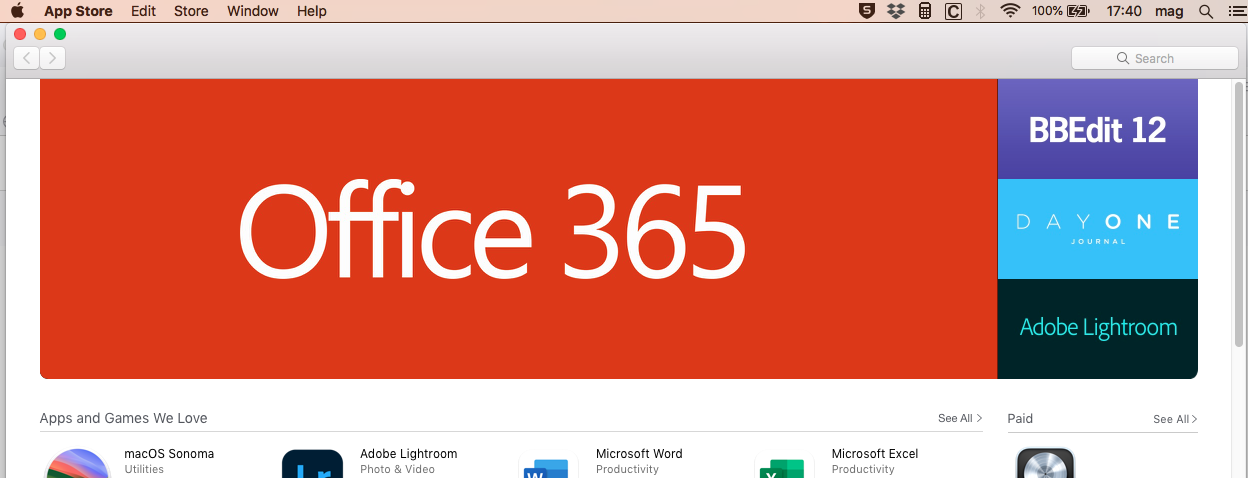Go forward with the right arrow button
This screenshot has height=478, width=1248.
pyautogui.click(x=53, y=58)
